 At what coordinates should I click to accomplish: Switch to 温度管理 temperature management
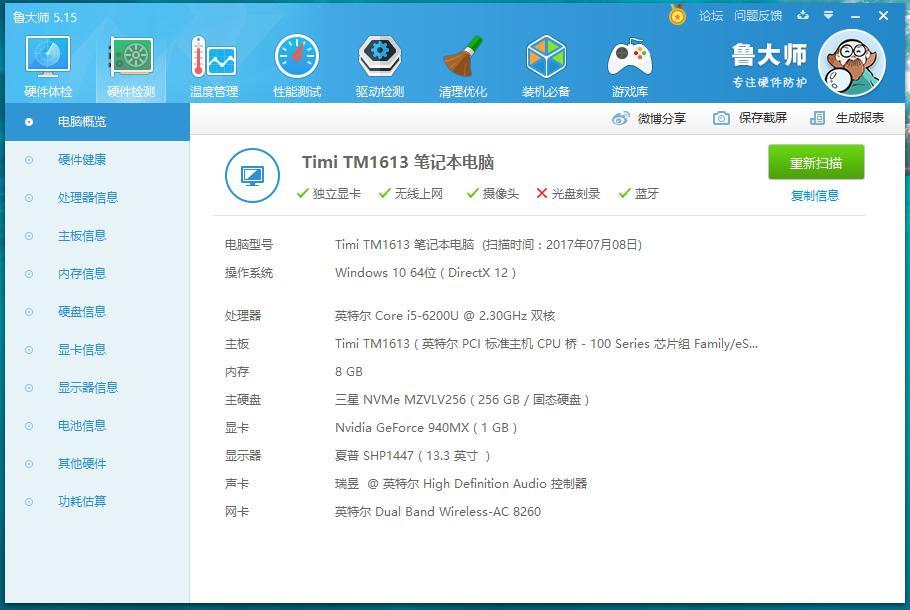[x=214, y=63]
